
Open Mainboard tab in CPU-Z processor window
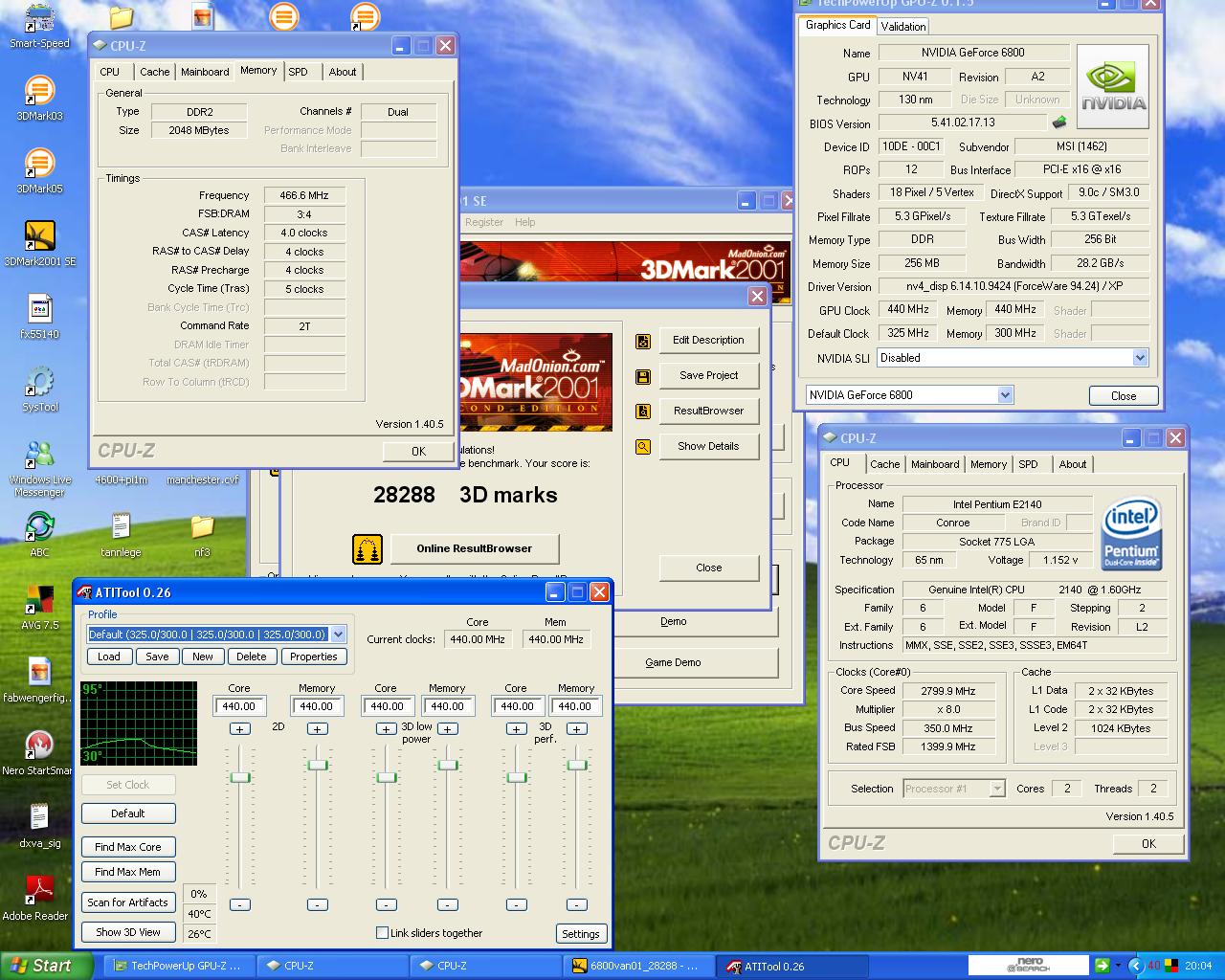(935, 464)
